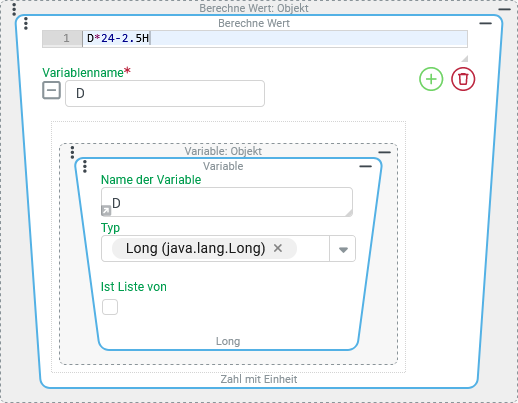Open the Typ dropdown arrow
Viewport: 518px width, 403px height.
pyautogui.click(x=343, y=249)
